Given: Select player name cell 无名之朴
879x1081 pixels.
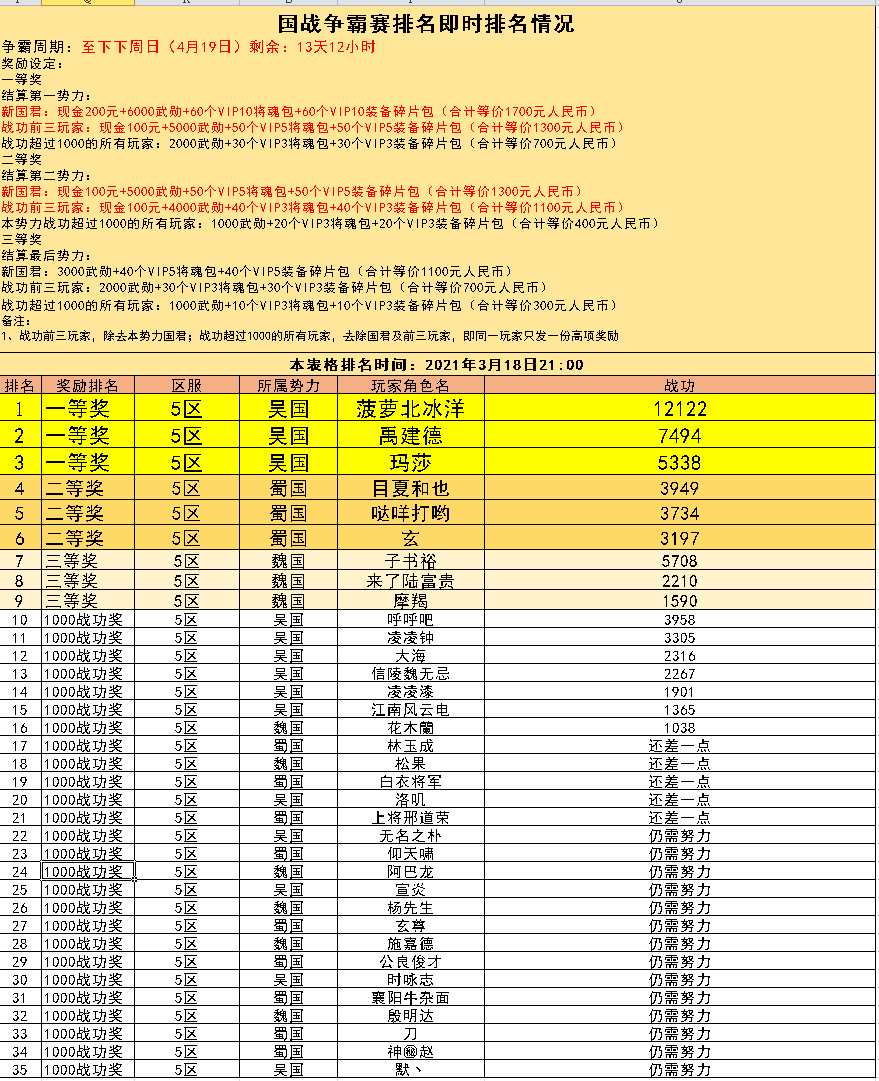Looking at the screenshot, I should coord(411,836).
